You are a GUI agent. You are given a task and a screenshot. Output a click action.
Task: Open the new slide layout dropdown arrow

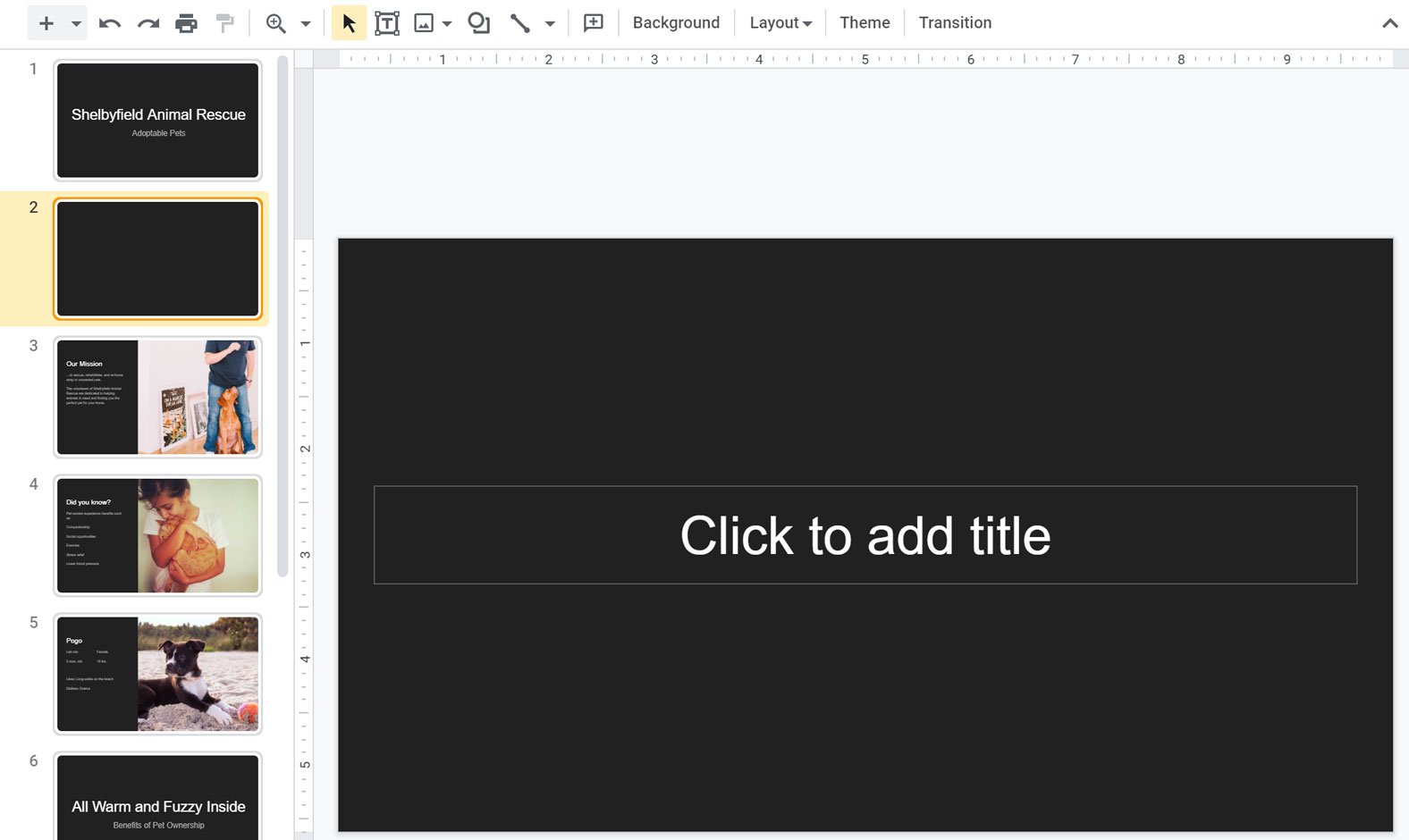[x=77, y=23]
